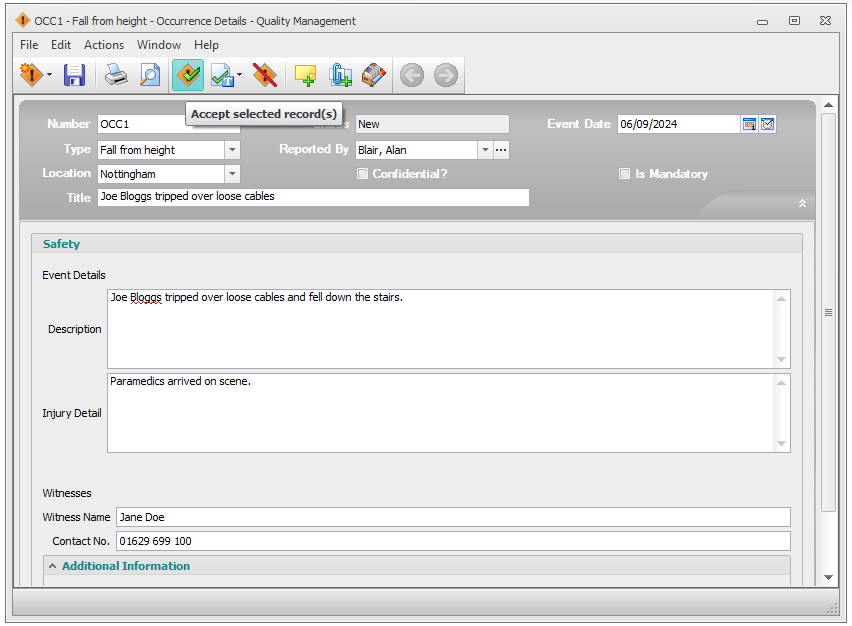Tick the Confidential? checkbox
The height and width of the screenshot is (626, 852).
(363, 174)
